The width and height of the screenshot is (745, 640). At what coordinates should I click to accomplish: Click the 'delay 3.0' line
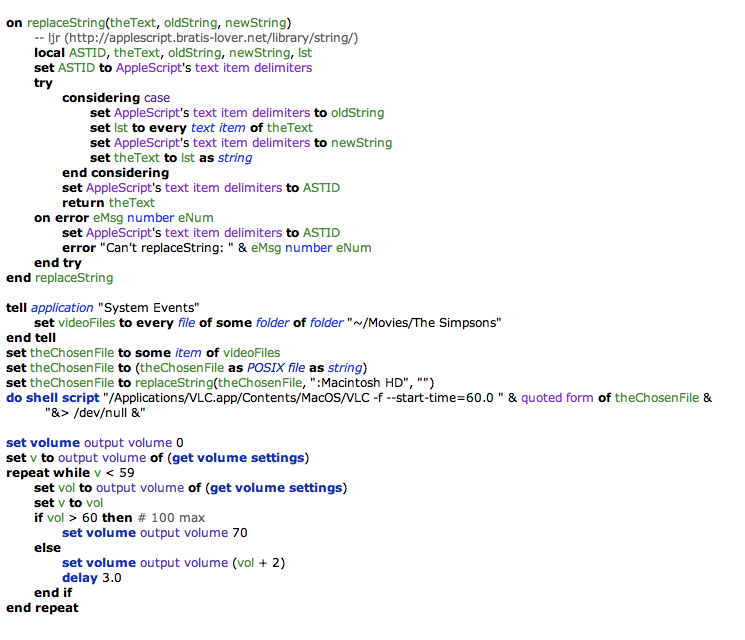92,578
